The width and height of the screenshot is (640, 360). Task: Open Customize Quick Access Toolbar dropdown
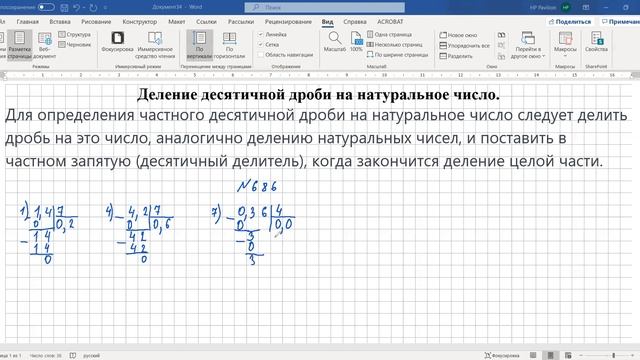point(105,7)
